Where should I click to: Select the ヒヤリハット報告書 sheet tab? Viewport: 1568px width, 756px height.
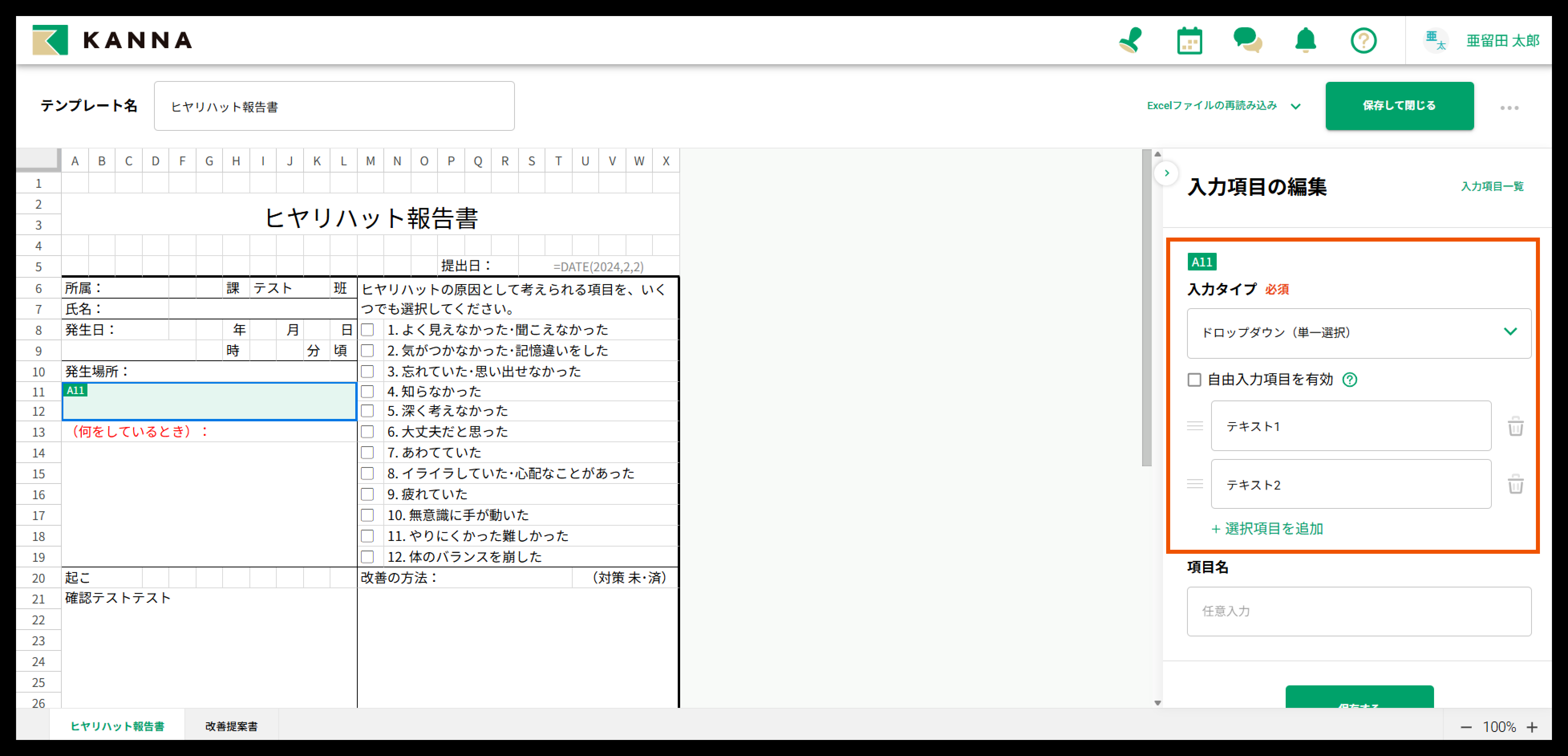[x=117, y=726]
